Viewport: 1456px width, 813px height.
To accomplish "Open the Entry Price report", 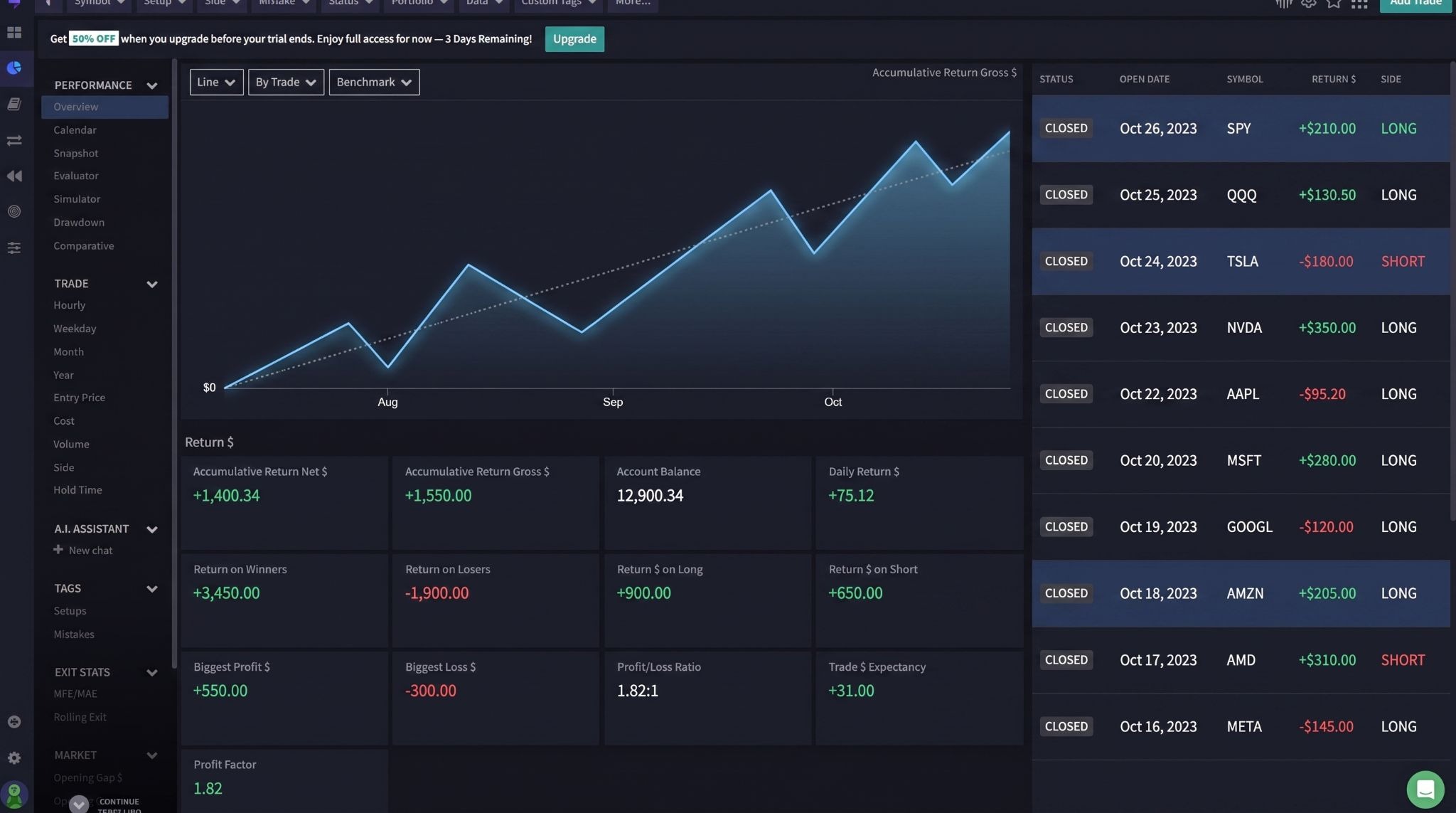I will tap(79, 398).
